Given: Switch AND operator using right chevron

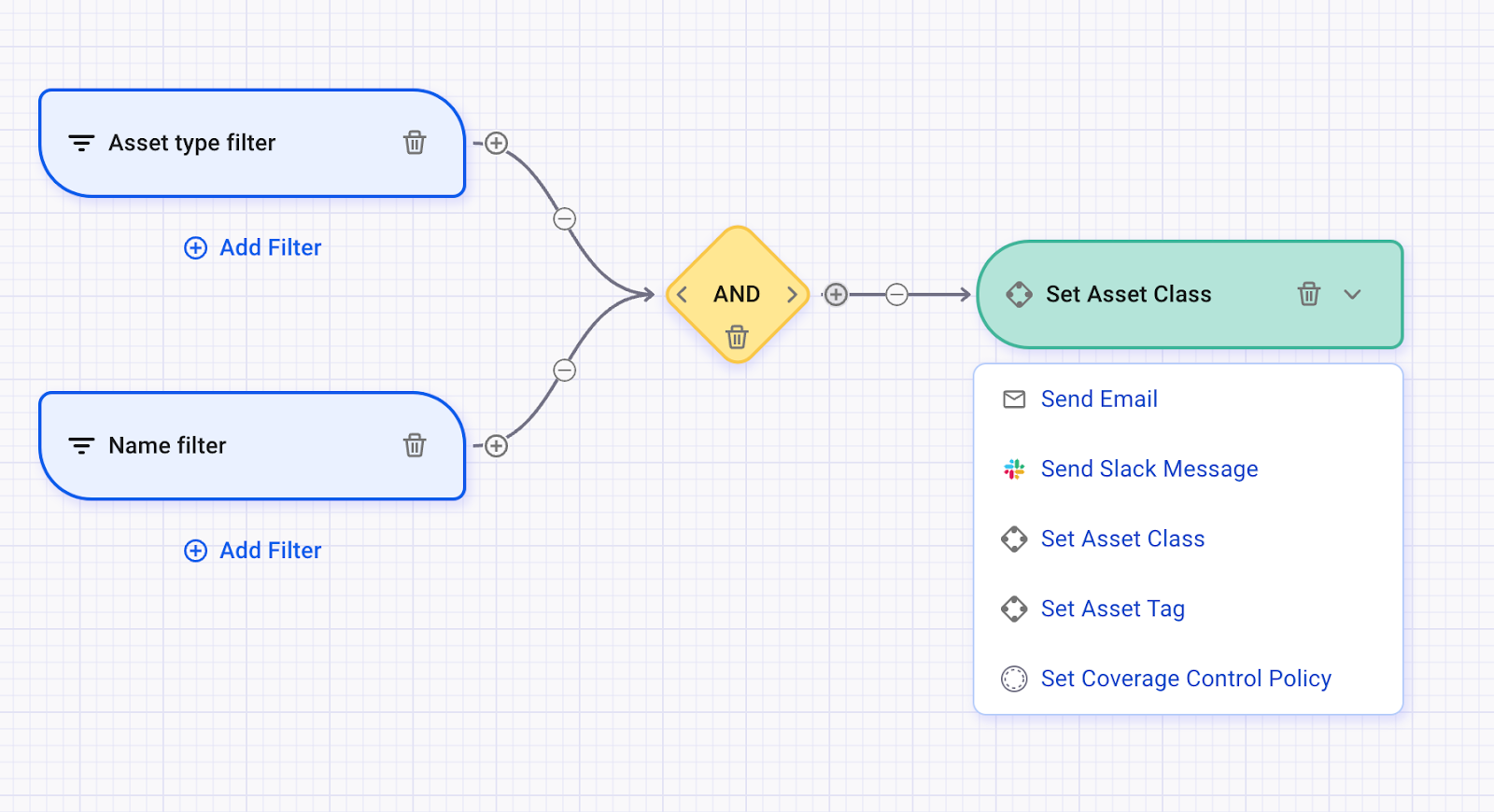Looking at the screenshot, I should (792, 295).
